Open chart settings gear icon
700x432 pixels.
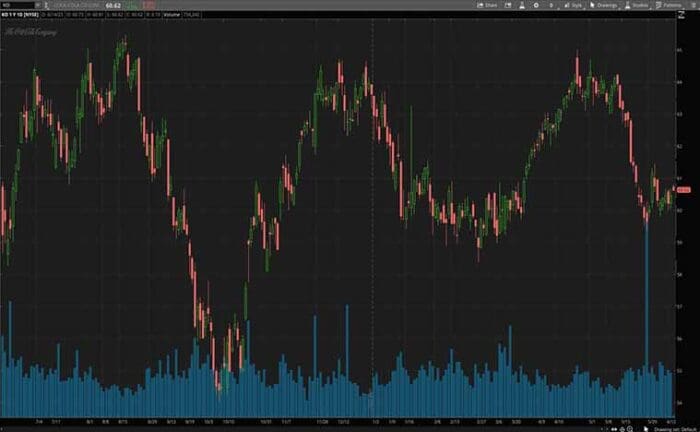536,5
